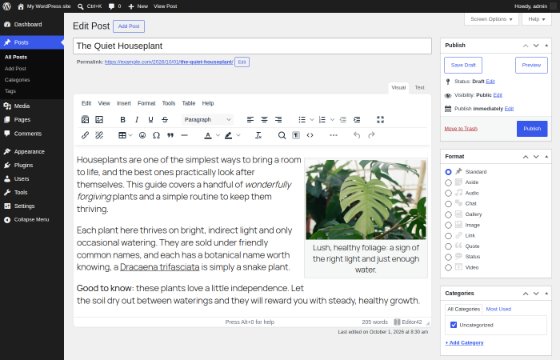The image size is (560, 360).
Task: Redo the last edit
Action: coord(371,135)
